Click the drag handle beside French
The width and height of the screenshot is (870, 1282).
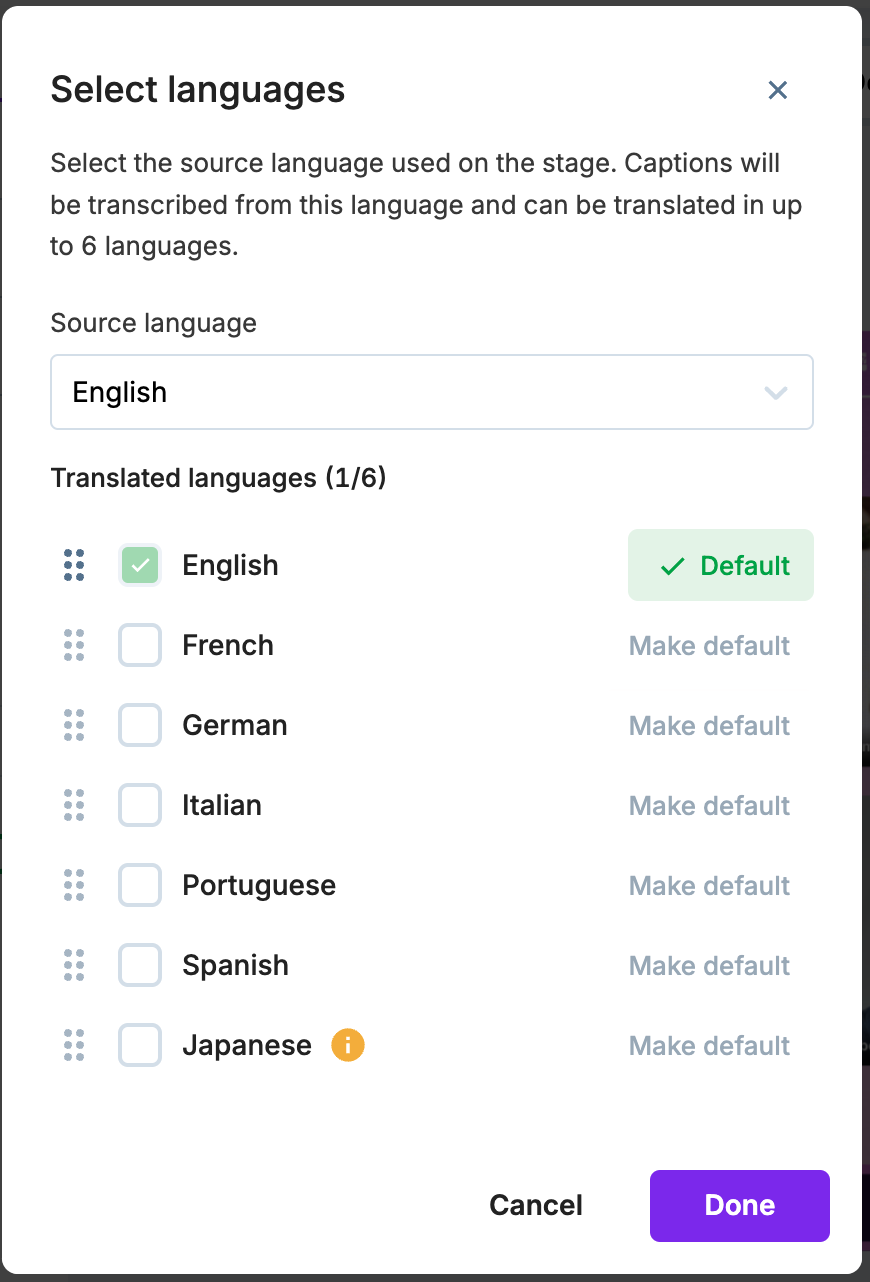point(74,645)
